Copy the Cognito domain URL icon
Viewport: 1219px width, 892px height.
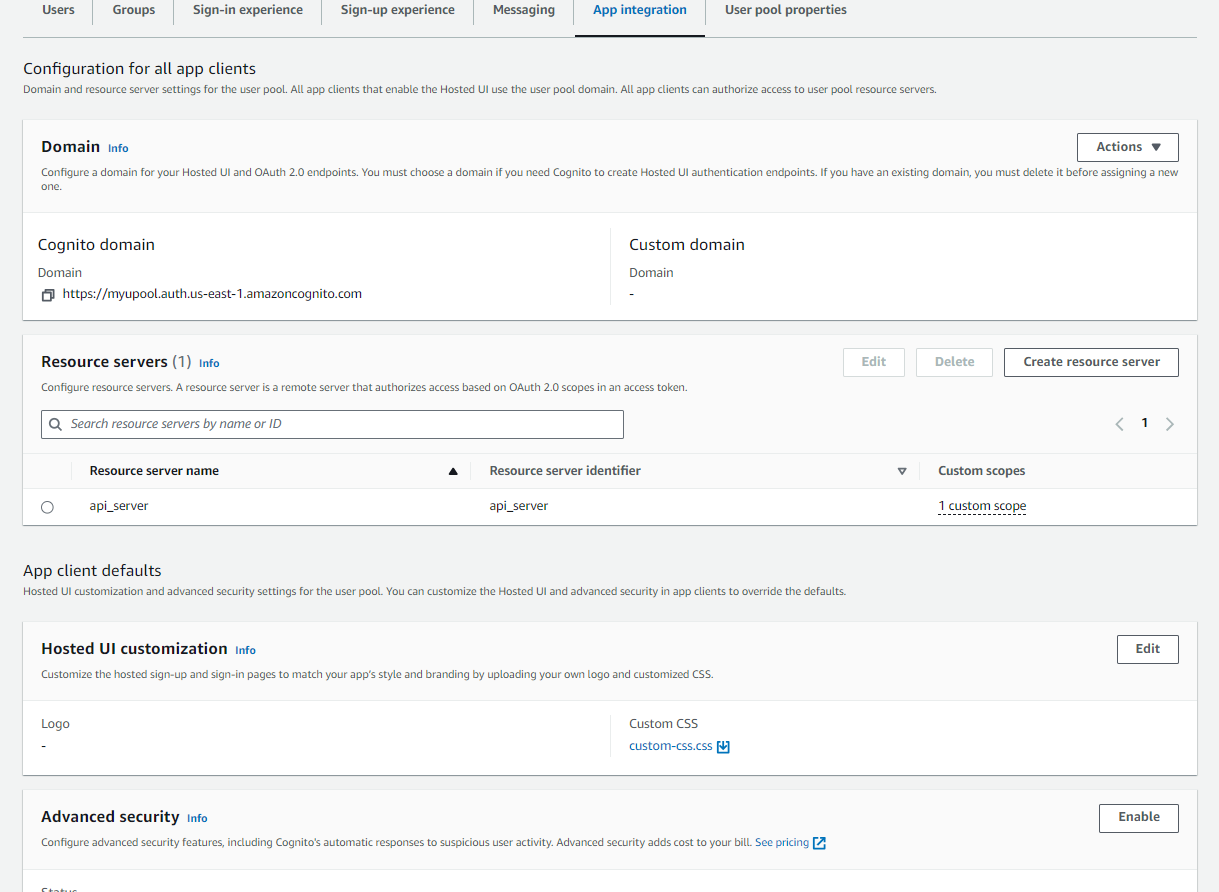[48, 295]
